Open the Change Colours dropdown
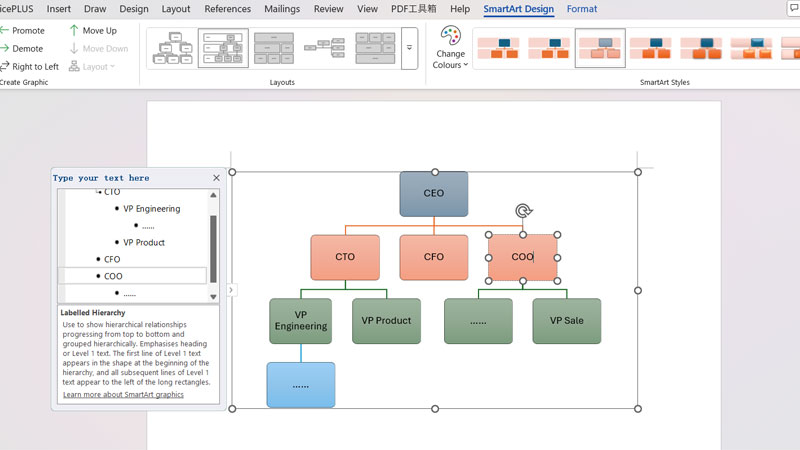The image size is (800, 450). coord(450,49)
